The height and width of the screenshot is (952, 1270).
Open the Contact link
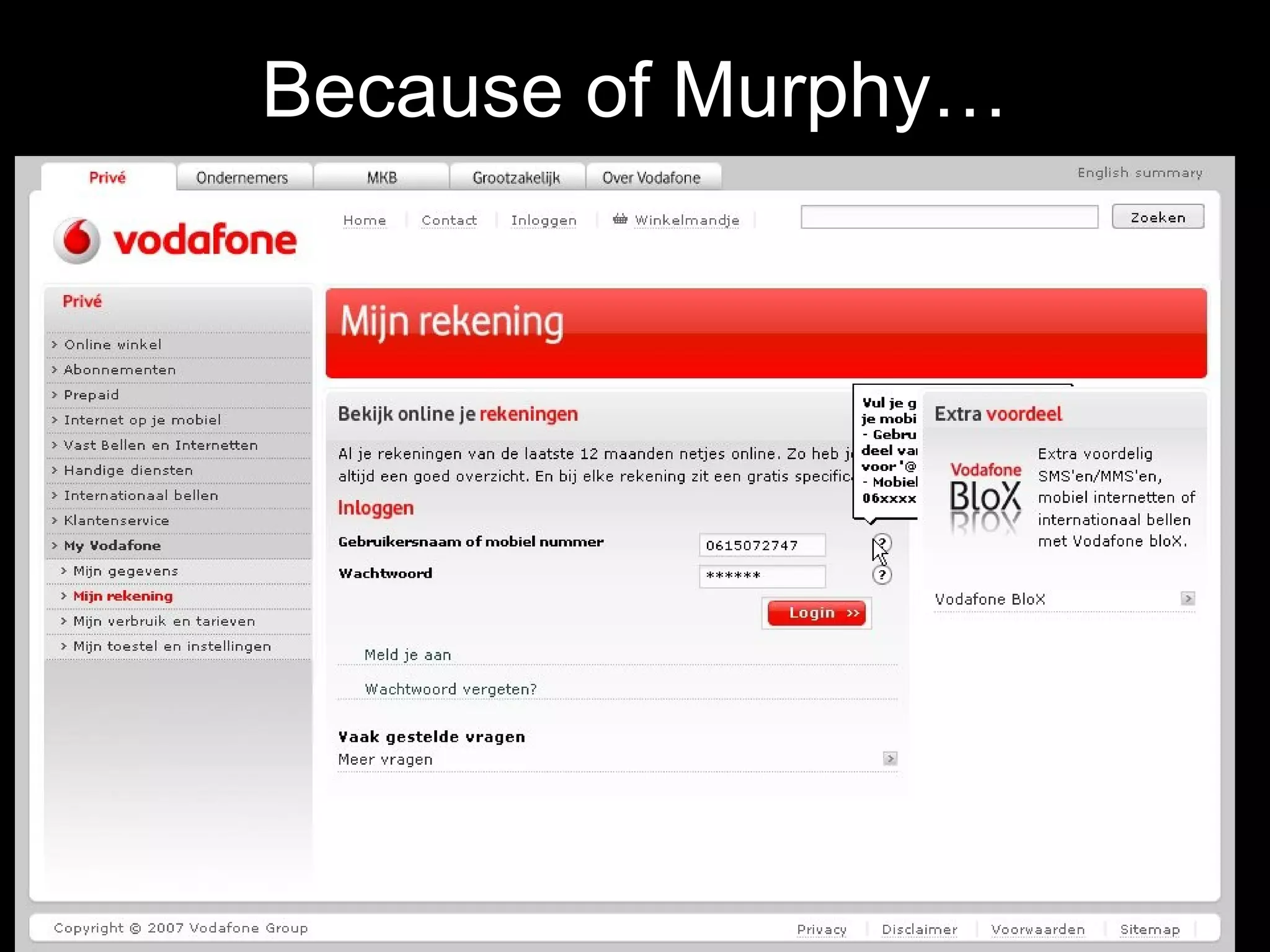point(449,220)
